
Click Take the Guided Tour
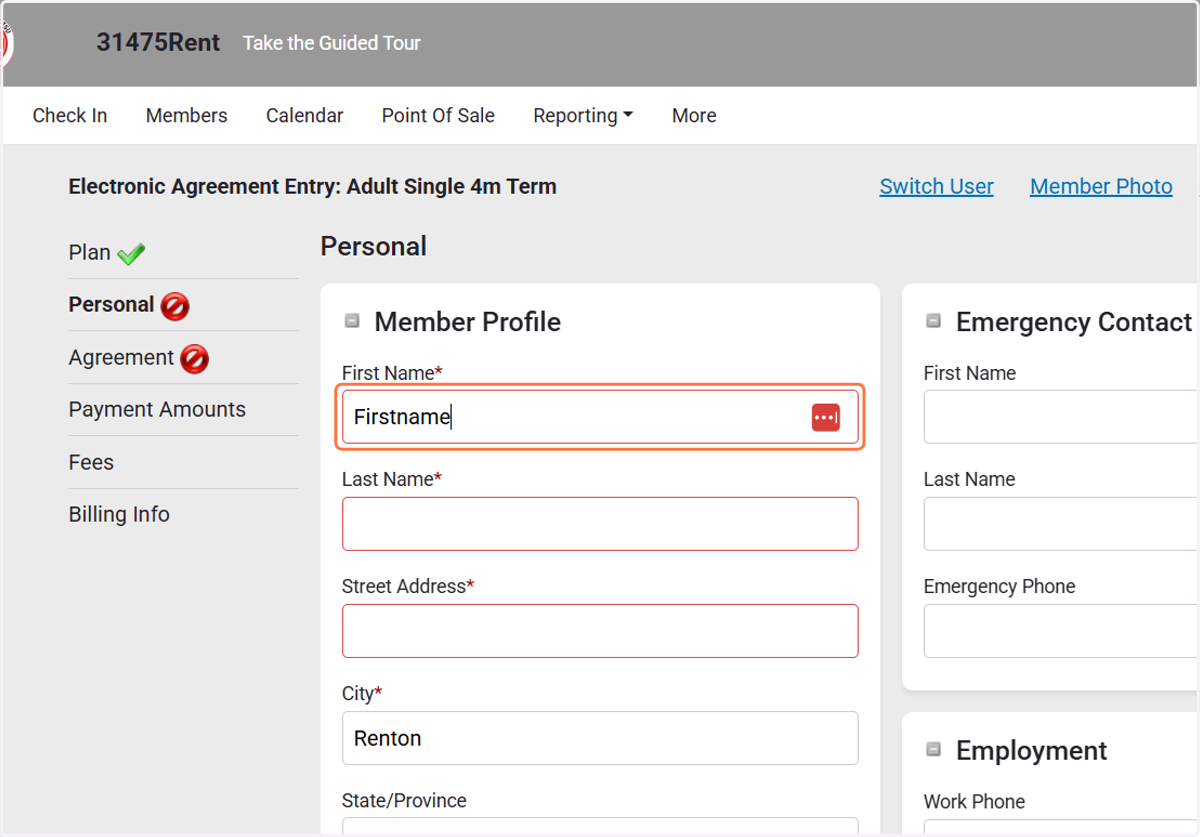coord(332,43)
